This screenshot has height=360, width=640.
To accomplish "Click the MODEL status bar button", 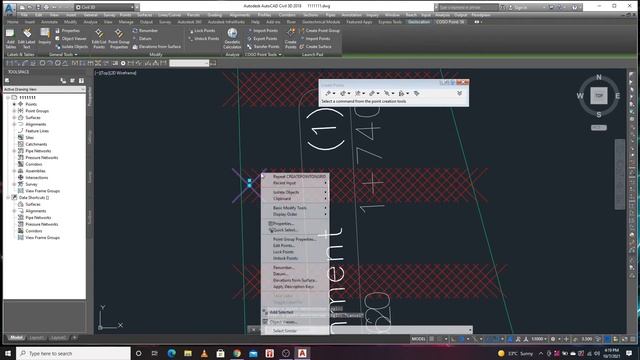I will (418, 339).
